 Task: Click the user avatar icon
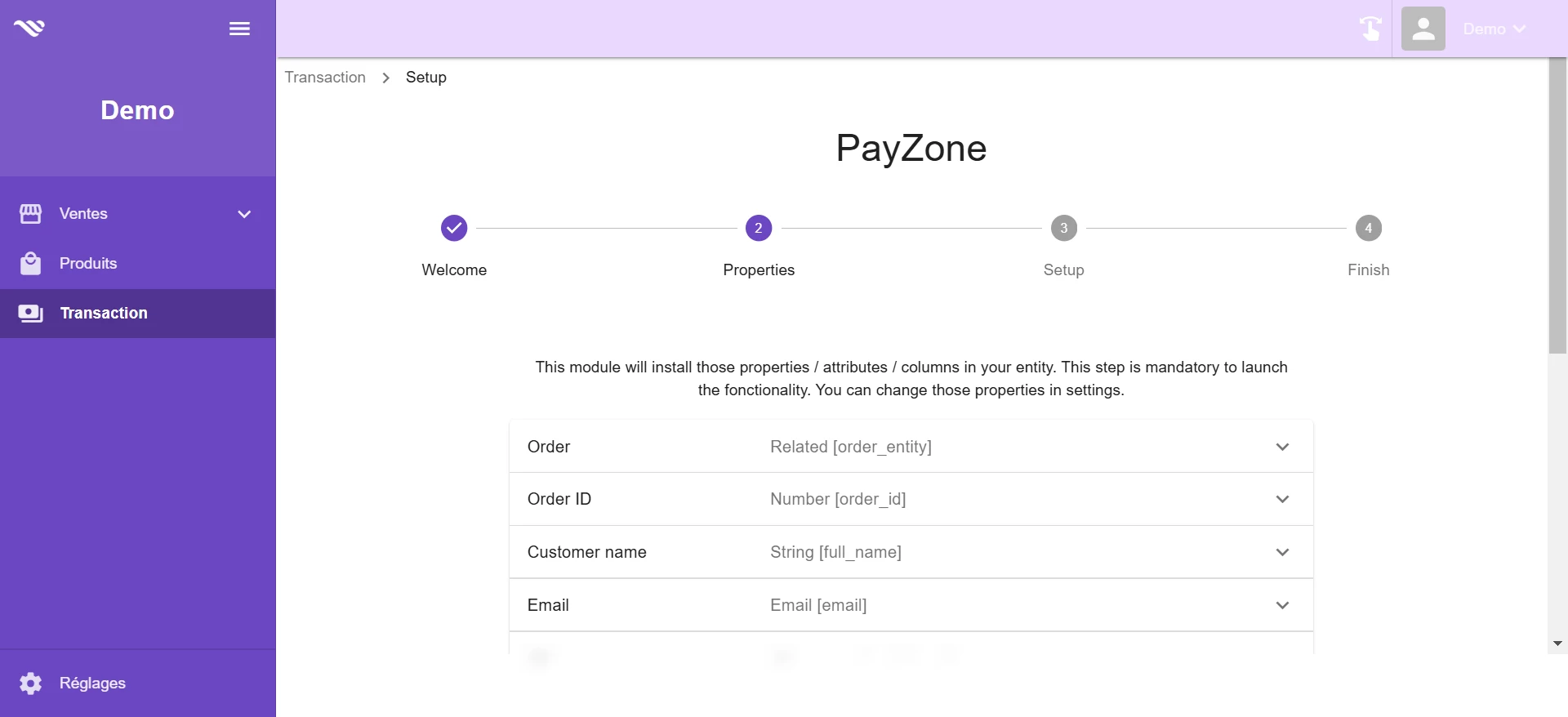pos(1423,29)
